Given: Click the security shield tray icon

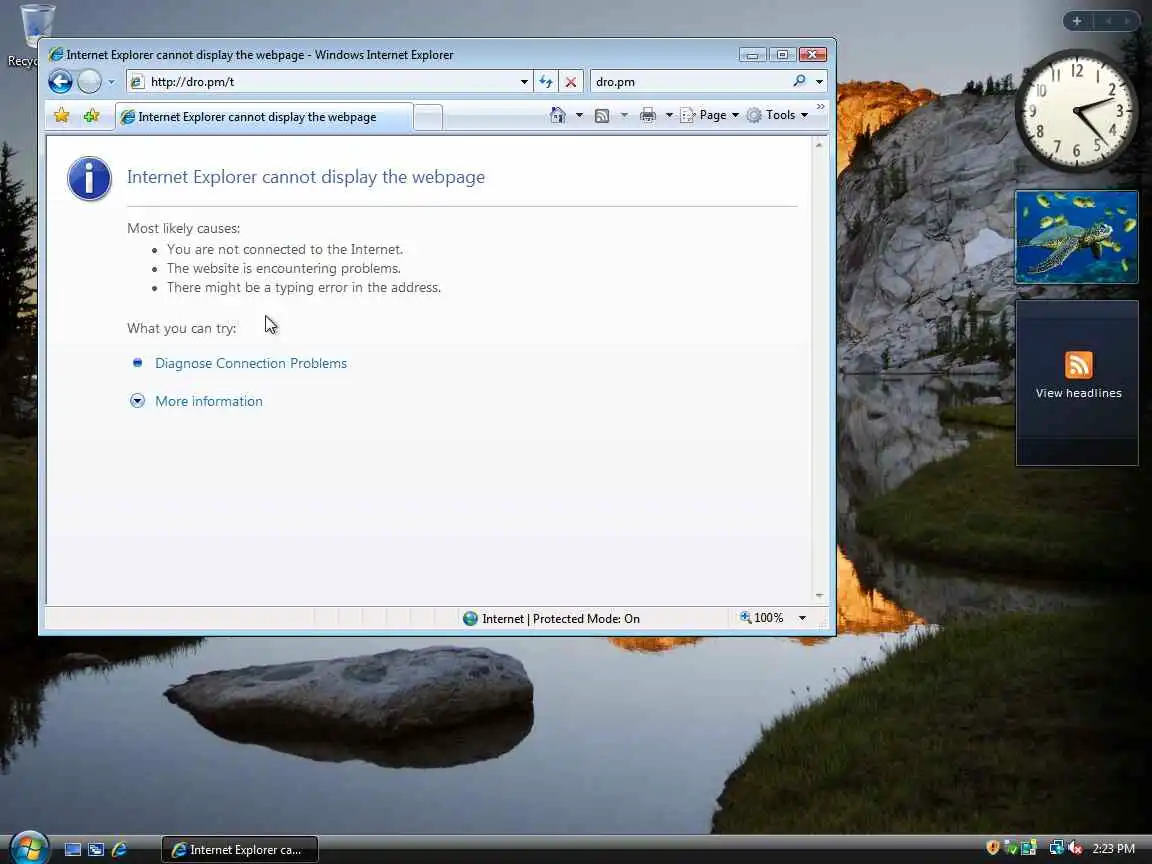Looking at the screenshot, I should click(993, 848).
